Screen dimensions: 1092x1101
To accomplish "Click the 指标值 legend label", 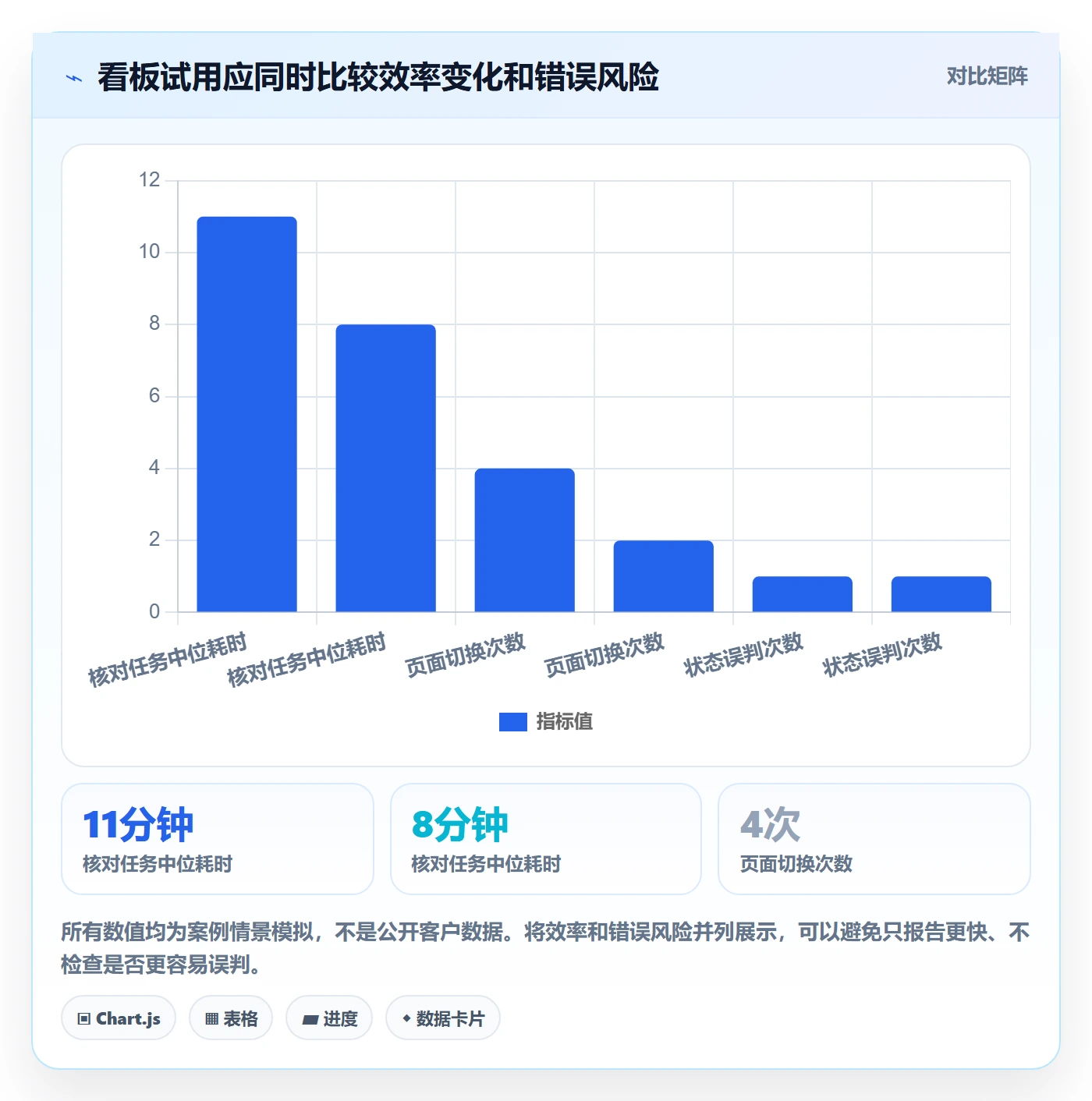I will 565,722.
